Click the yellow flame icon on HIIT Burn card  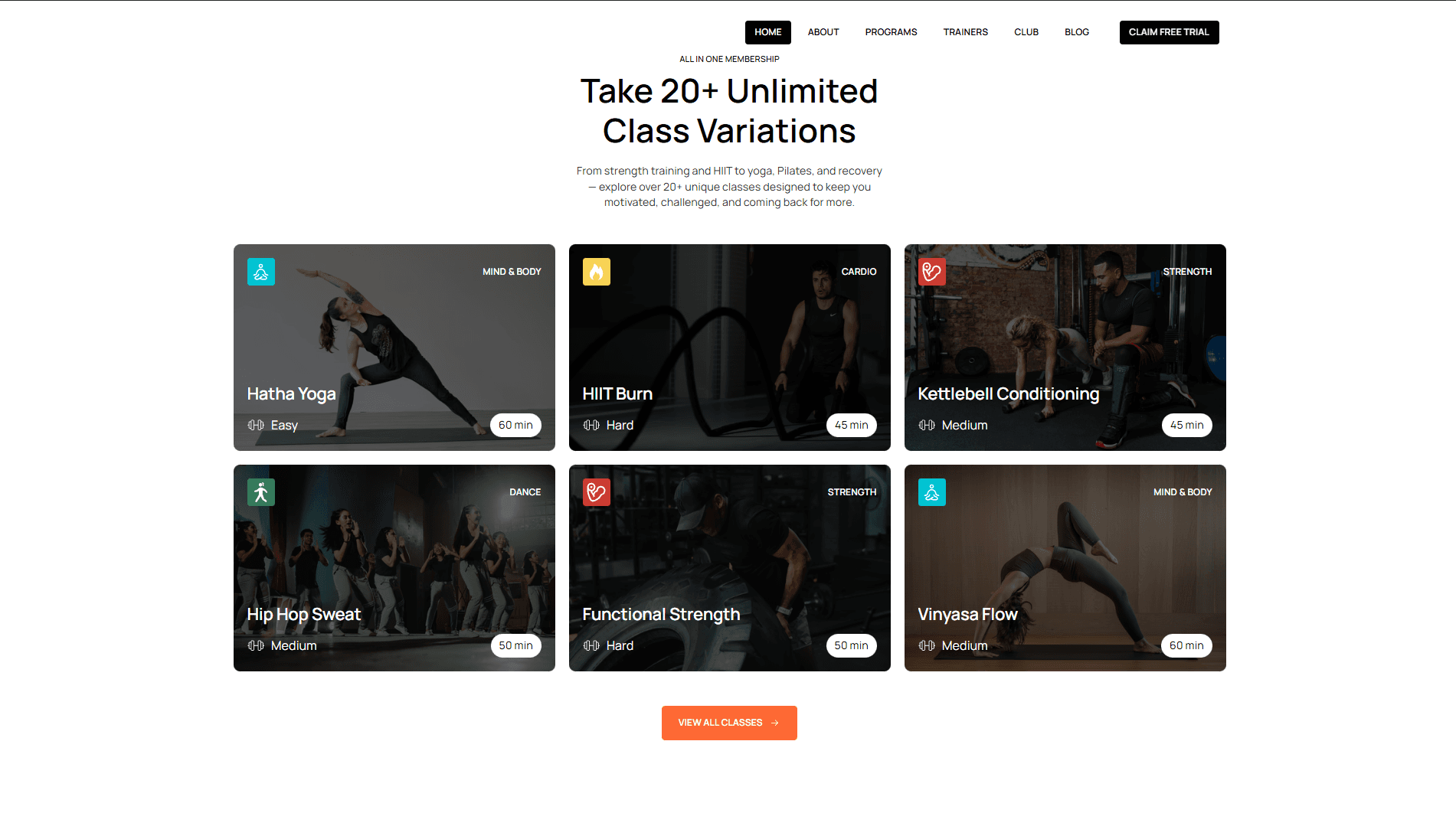[x=597, y=272]
